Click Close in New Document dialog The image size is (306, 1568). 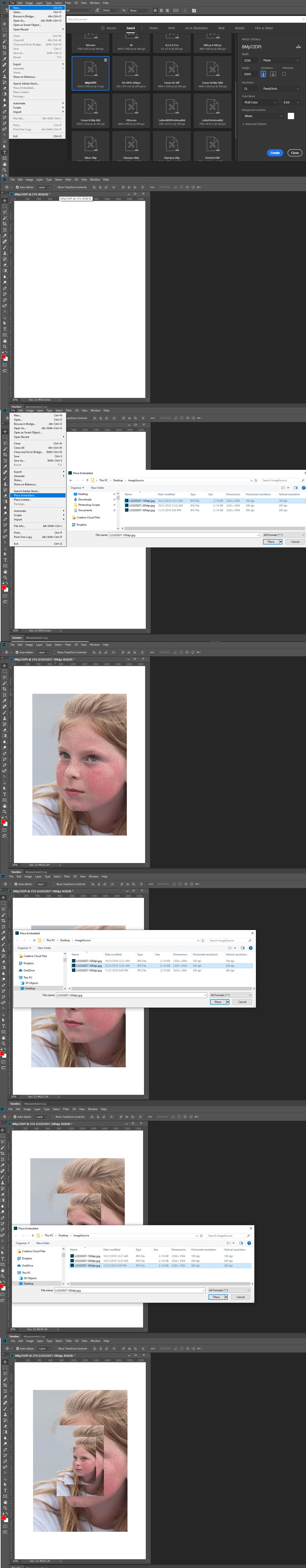(295, 153)
